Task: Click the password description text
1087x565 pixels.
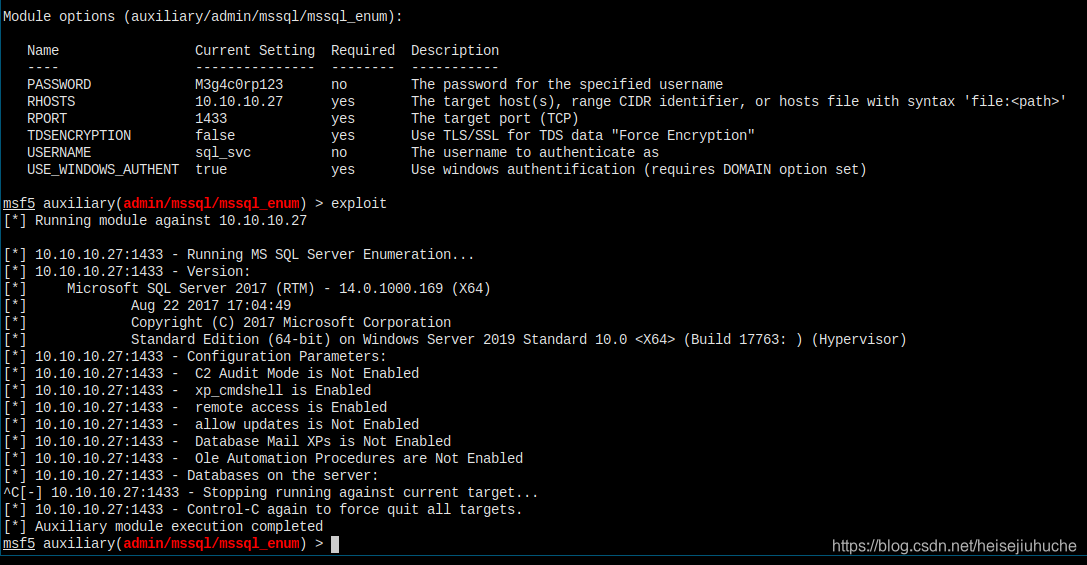Action: [x=567, y=85]
